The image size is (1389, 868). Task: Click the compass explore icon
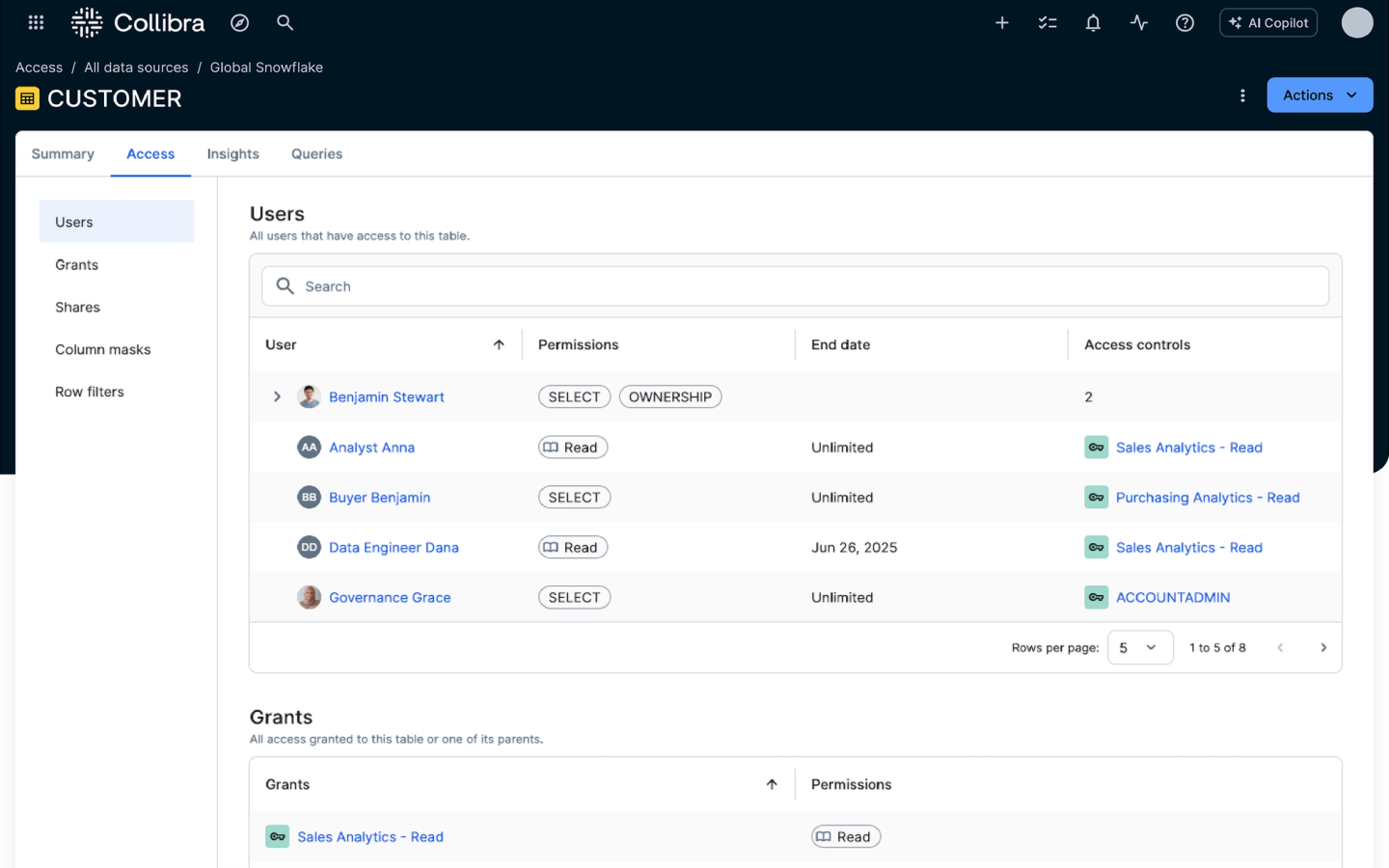pos(240,22)
